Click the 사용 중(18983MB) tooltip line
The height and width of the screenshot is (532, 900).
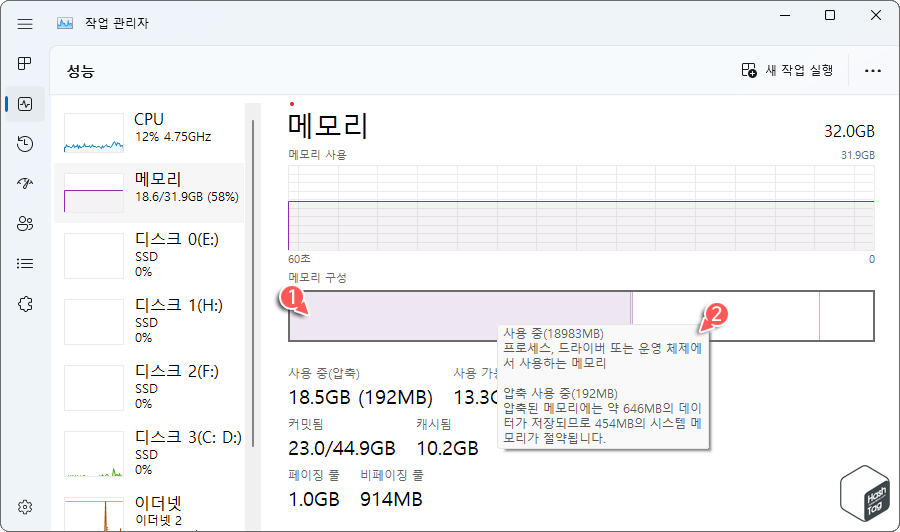553,333
